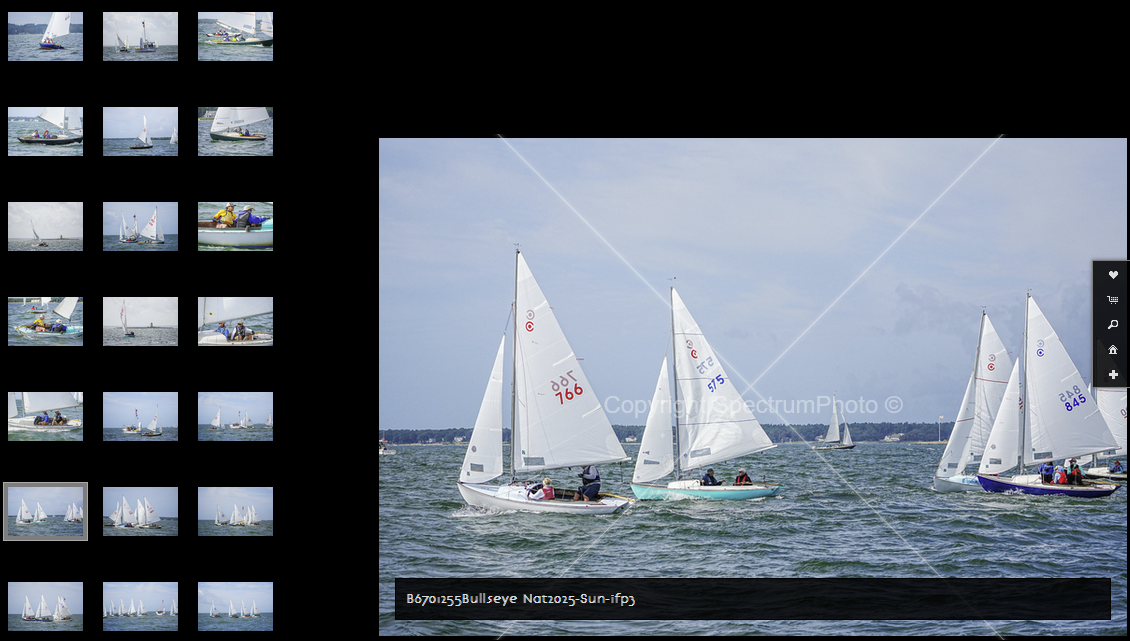
Task: Select bottom-middle thumbnail showing a fleet of sailboats
Action: [x=140, y=606]
